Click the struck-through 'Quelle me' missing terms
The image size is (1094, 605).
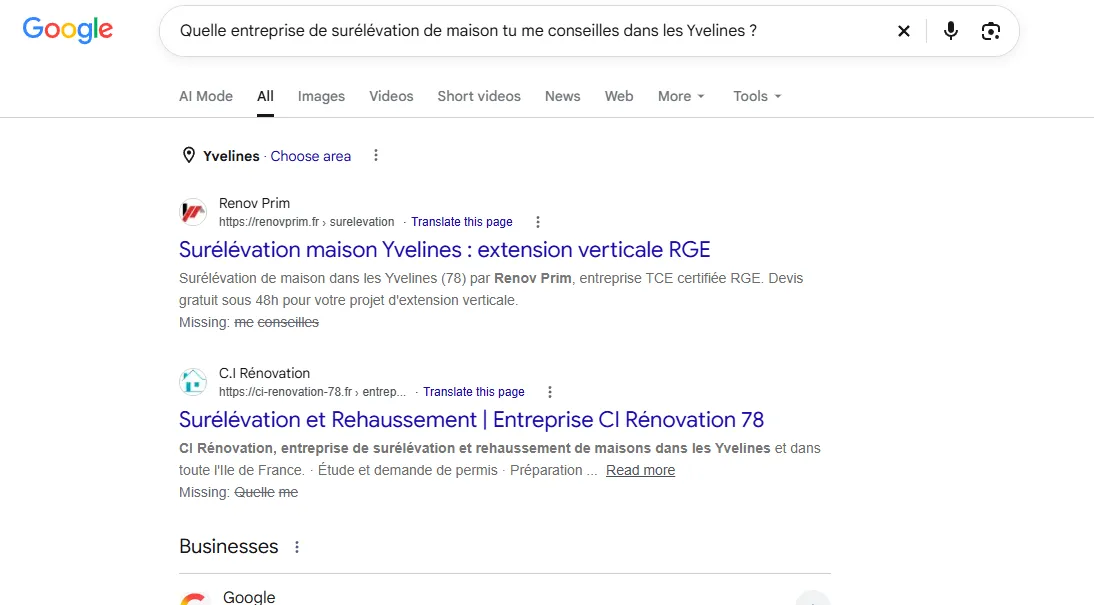tap(266, 493)
